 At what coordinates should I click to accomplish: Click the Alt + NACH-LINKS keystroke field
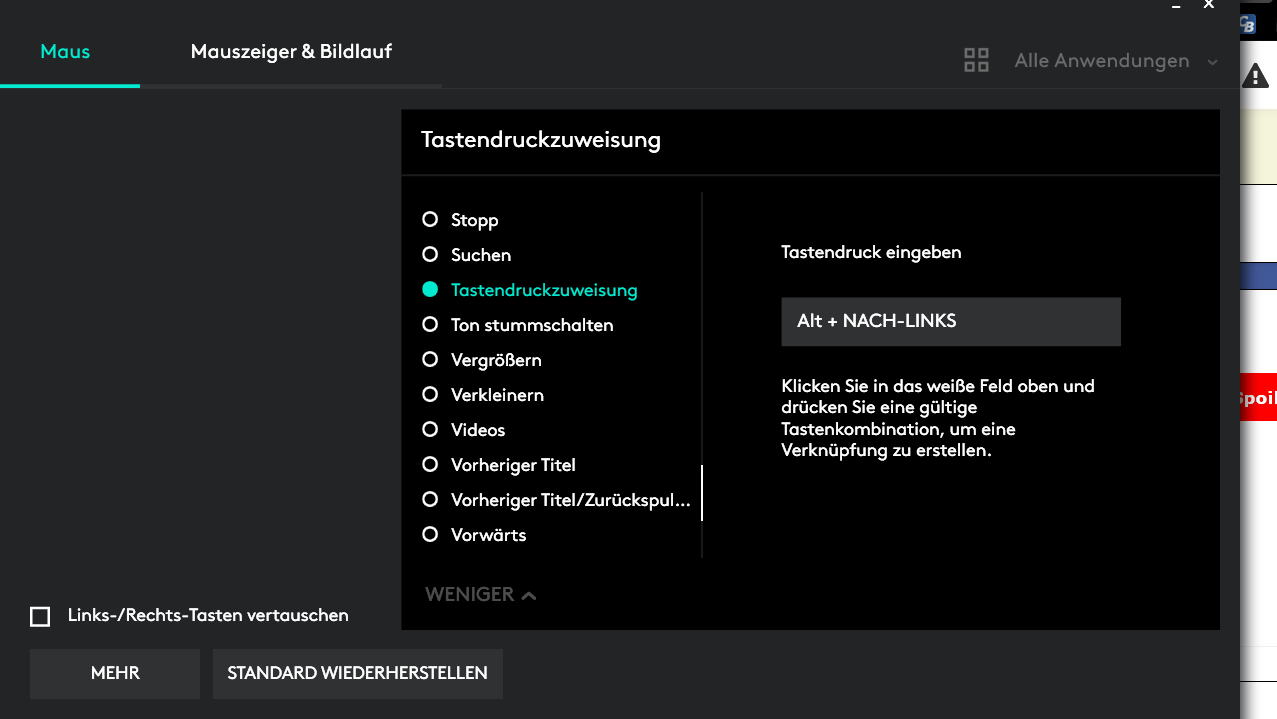pos(950,322)
